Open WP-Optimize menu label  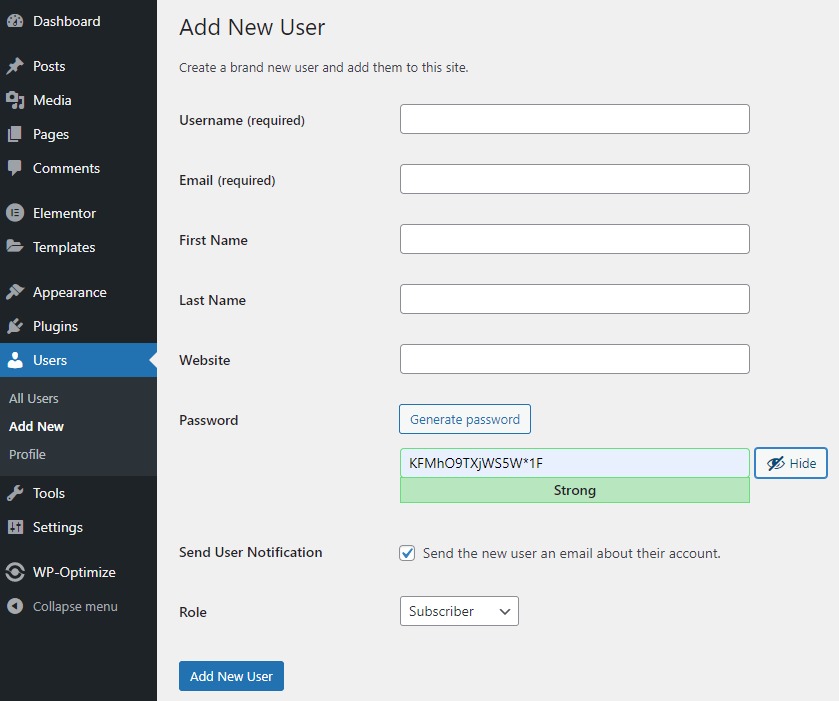point(74,573)
